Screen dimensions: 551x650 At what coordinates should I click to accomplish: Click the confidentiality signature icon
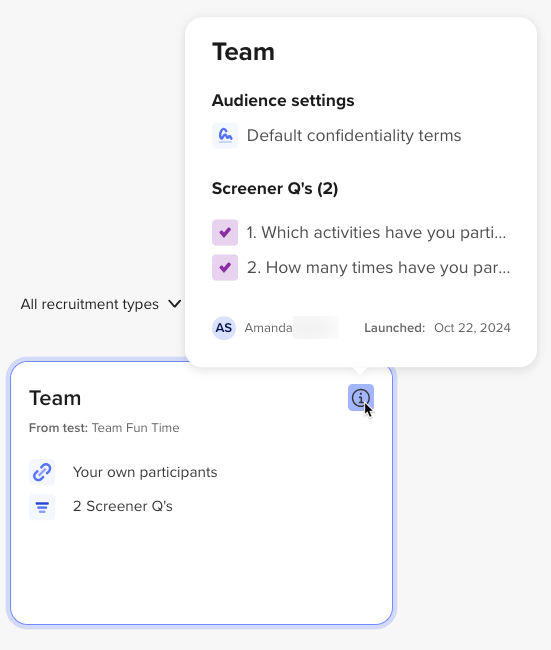[x=225, y=135]
